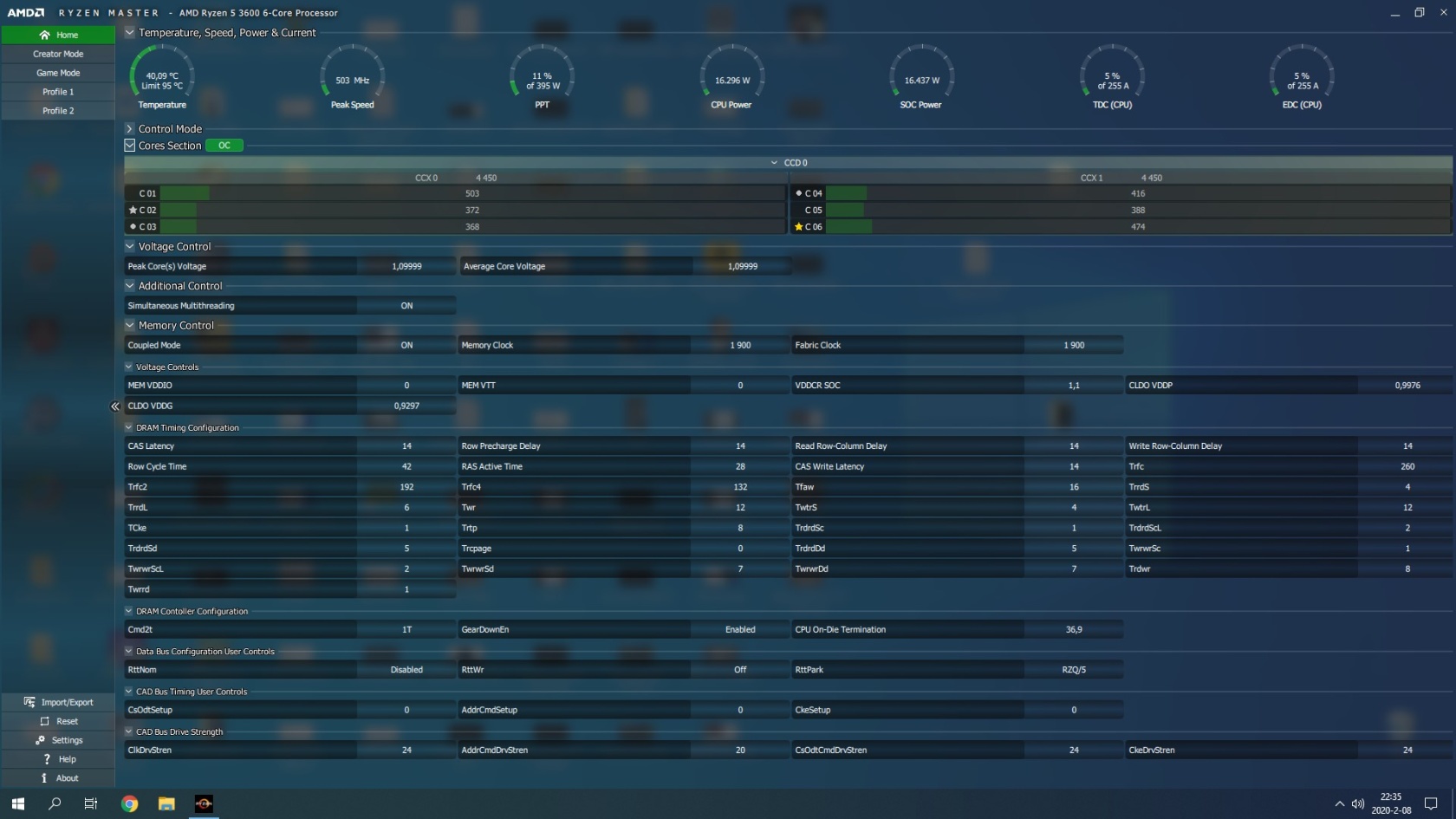
Task: Toggle Simultaneous Multithreading ON value
Action: pos(406,306)
